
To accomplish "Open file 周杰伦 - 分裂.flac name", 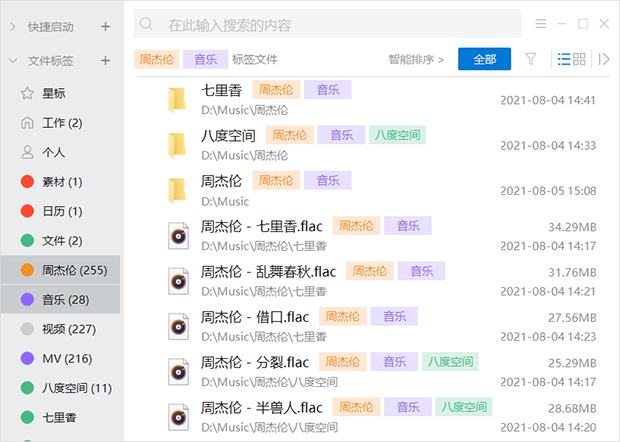I will point(255,362).
